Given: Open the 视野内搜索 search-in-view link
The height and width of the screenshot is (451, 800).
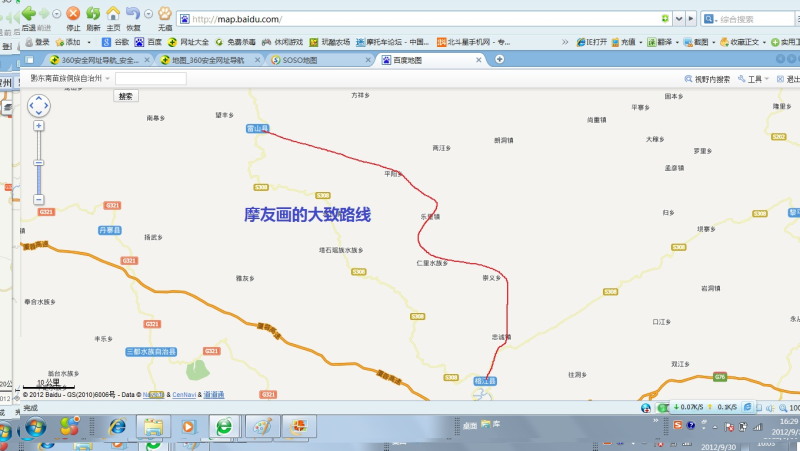Looking at the screenshot, I should tap(708, 79).
